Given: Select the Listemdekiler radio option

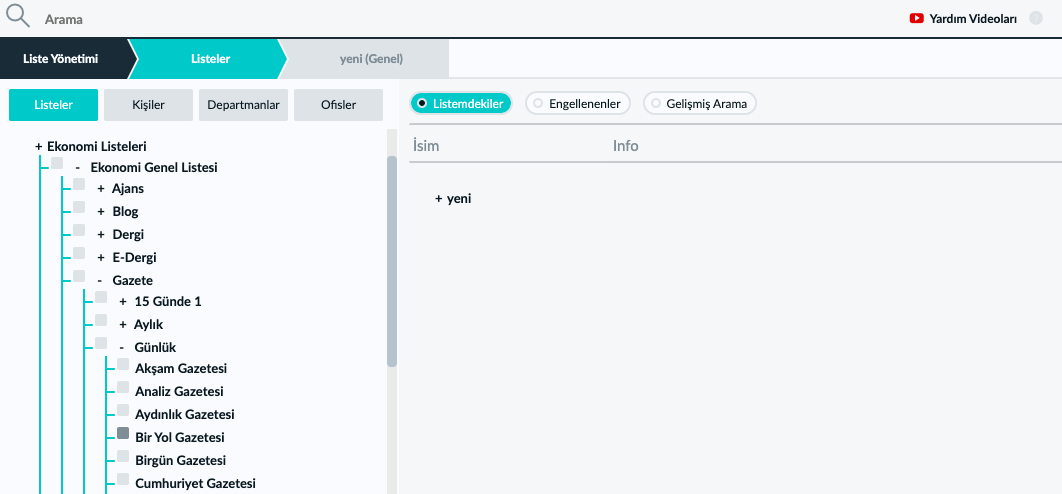Looking at the screenshot, I should (461, 104).
